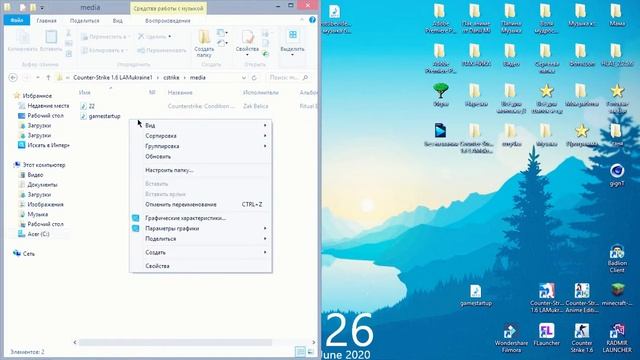This screenshot has width=640, height=360.
Task: Select the RADMIR LAUNCHER desktop shortcut
Action: (x=617, y=338)
